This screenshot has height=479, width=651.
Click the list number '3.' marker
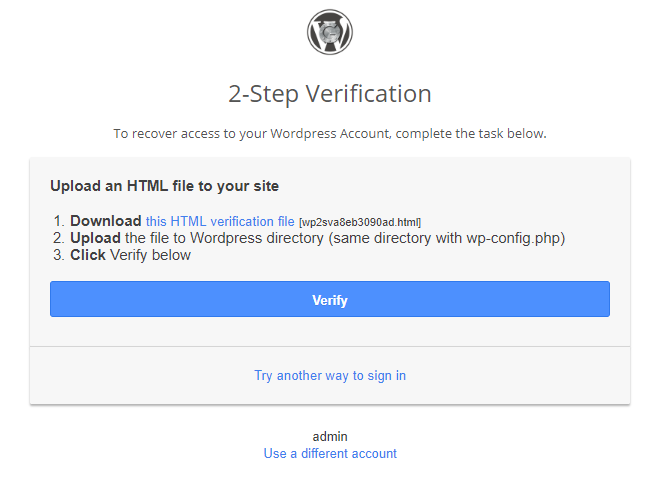coord(59,255)
